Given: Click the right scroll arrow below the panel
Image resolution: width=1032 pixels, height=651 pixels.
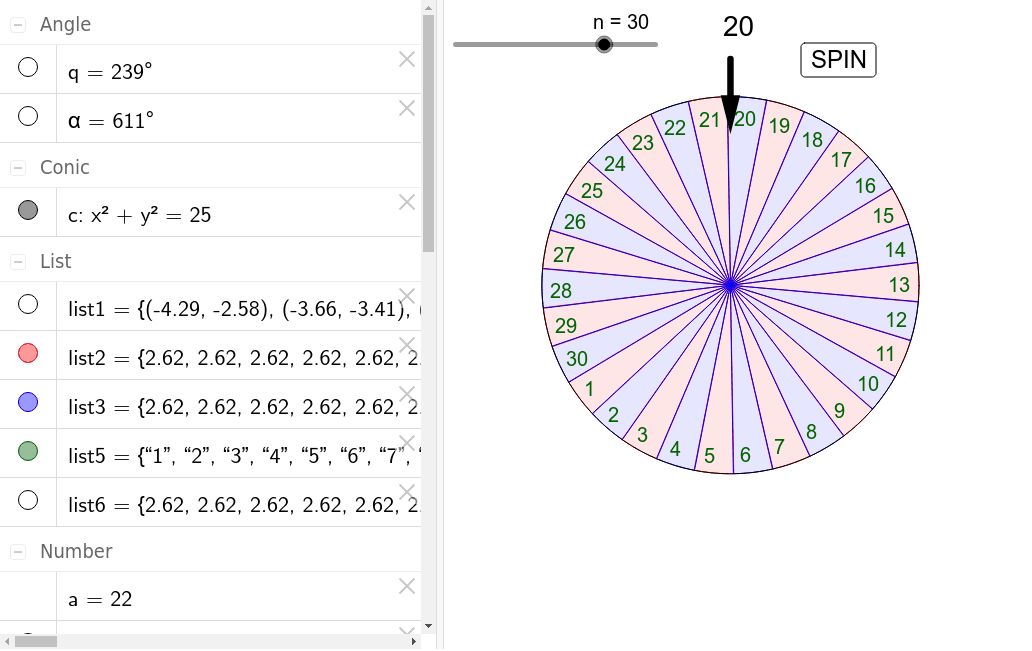Looking at the screenshot, I should (x=413, y=641).
